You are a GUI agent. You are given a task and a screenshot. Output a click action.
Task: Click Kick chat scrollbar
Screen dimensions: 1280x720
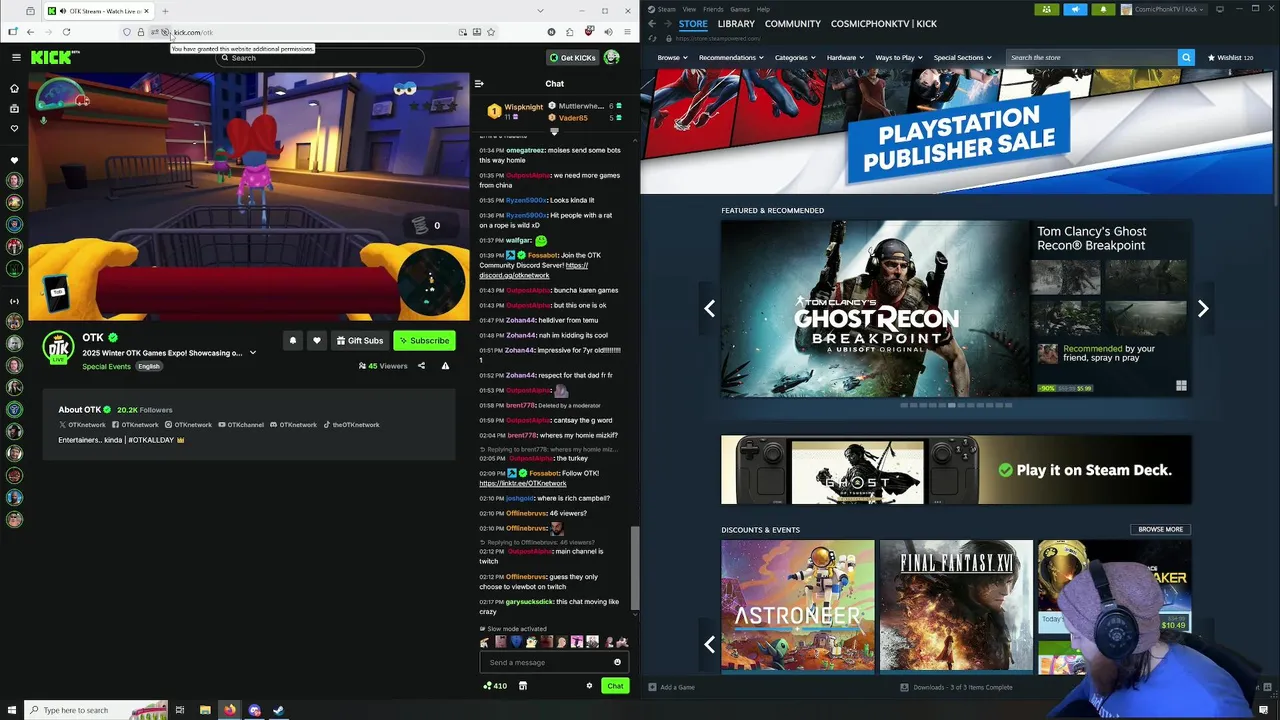point(633,568)
